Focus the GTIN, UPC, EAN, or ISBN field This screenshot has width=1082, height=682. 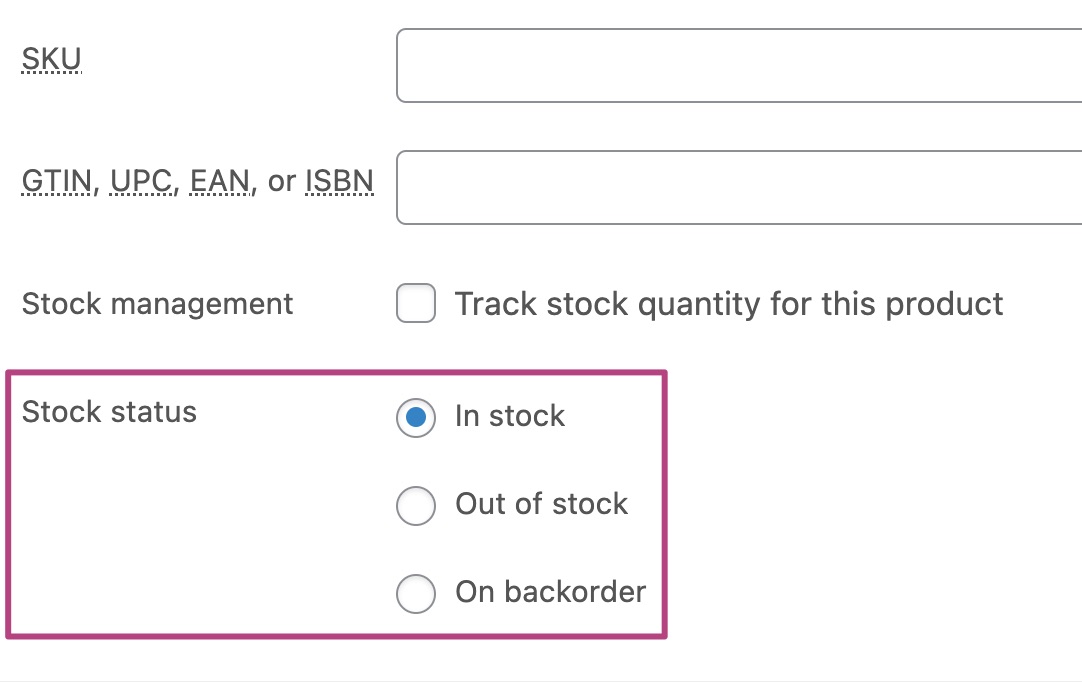(738, 187)
